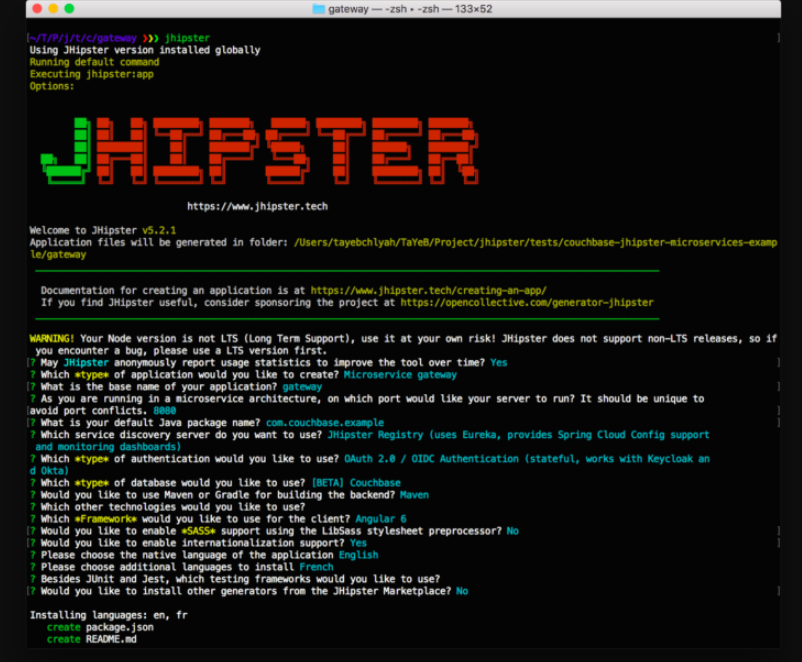The width and height of the screenshot is (802, 662).
Task: Click the '[BETA] Couchbase' database answer
Action: pos(356,483)
